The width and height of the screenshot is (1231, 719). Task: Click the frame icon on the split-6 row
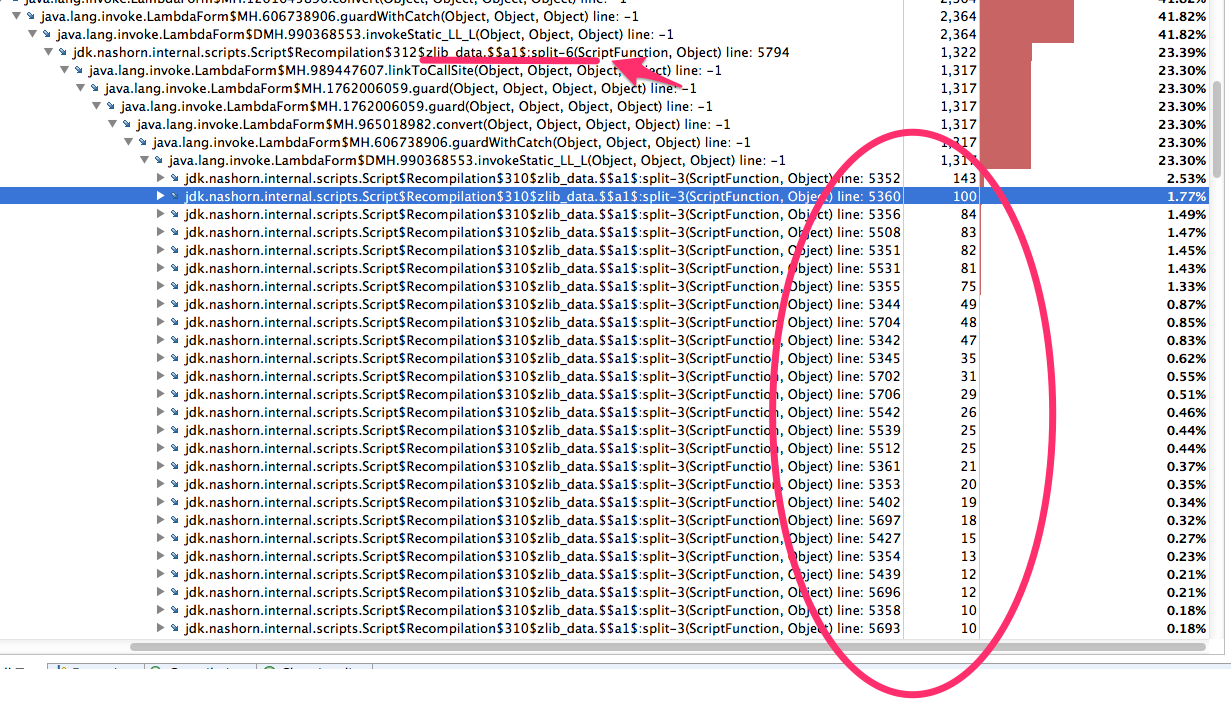click(x=63, y=53)
